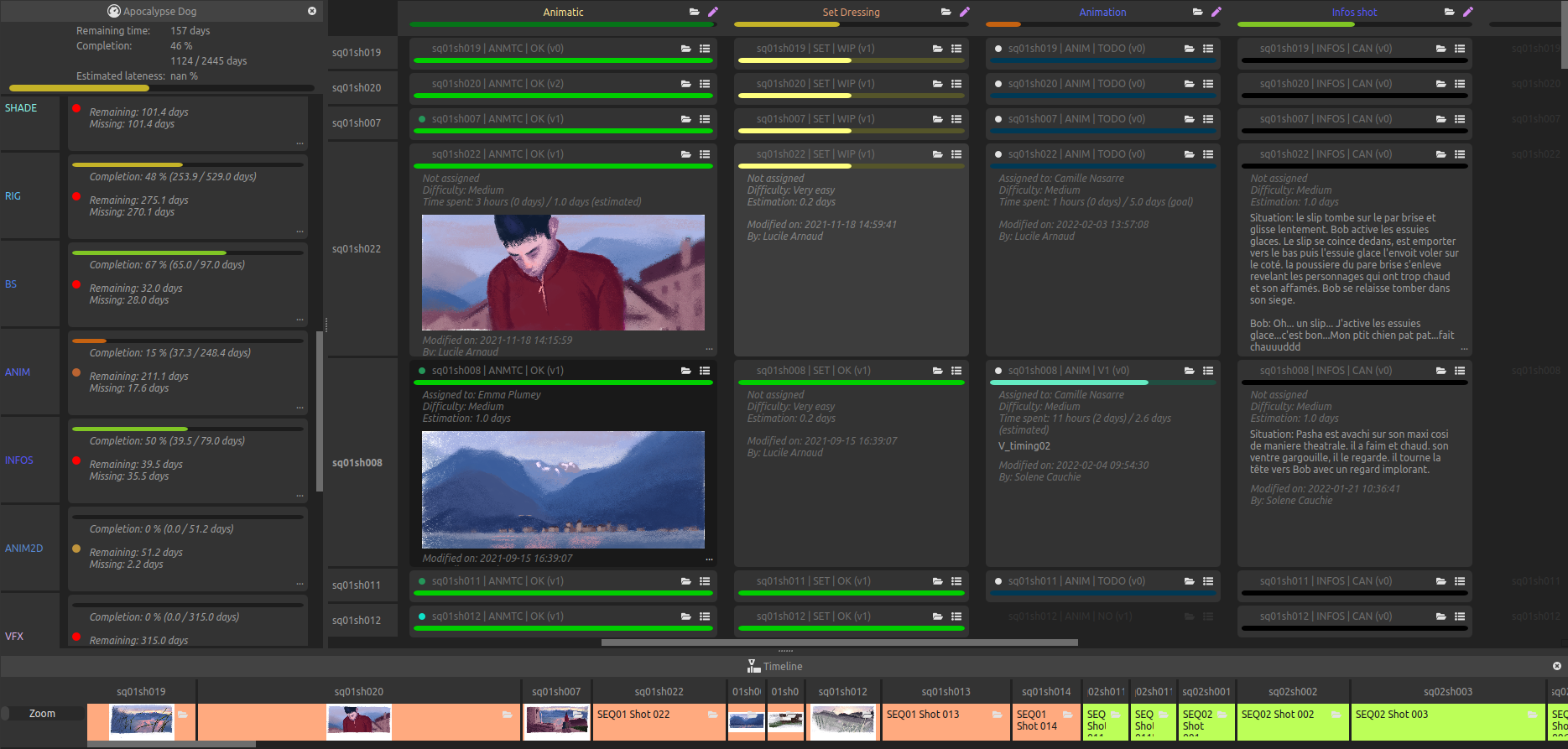
Task: Open the Animatic step folder in header
Action: point(694,12)
